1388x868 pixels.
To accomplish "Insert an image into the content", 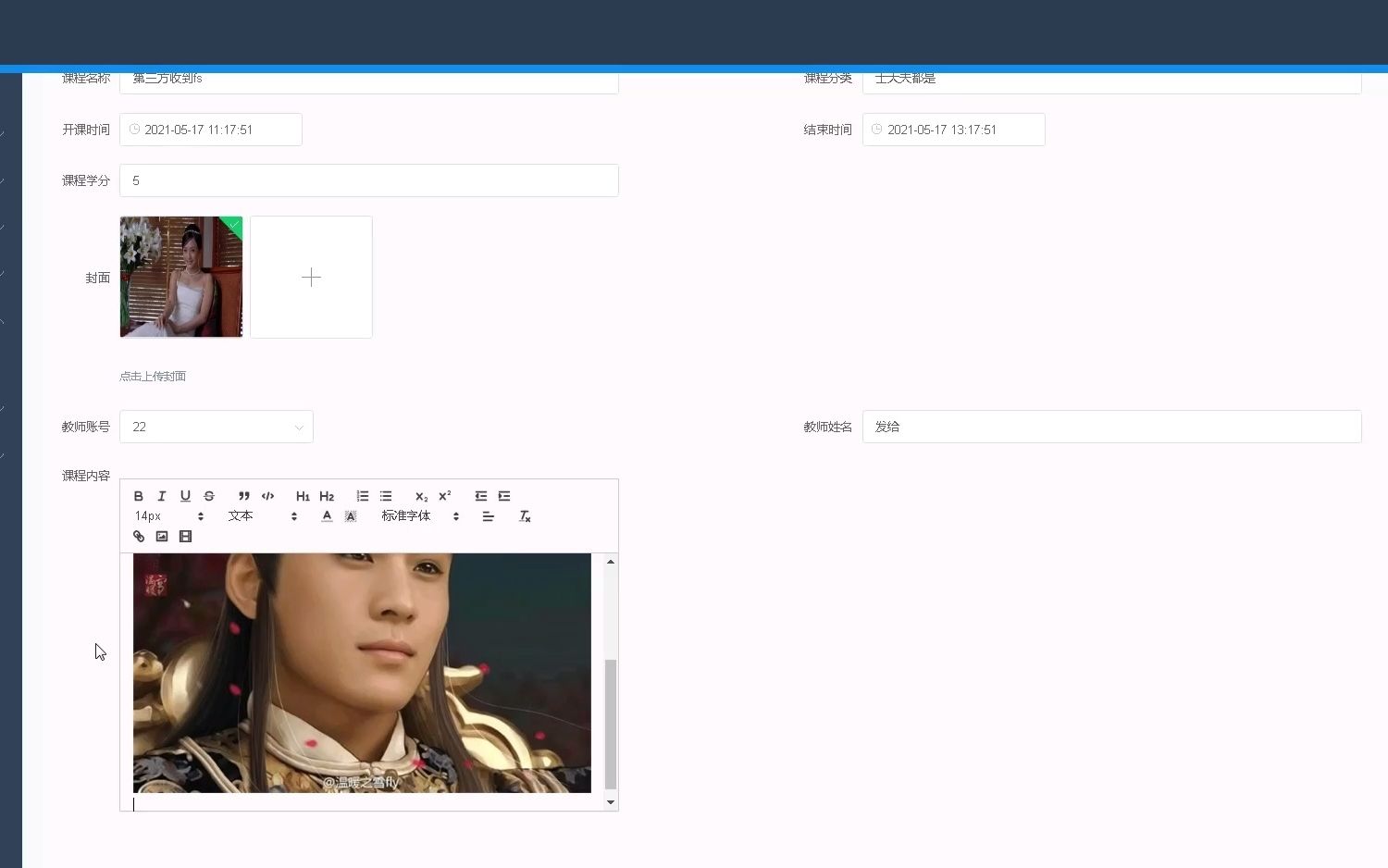I will coord(162,537).
